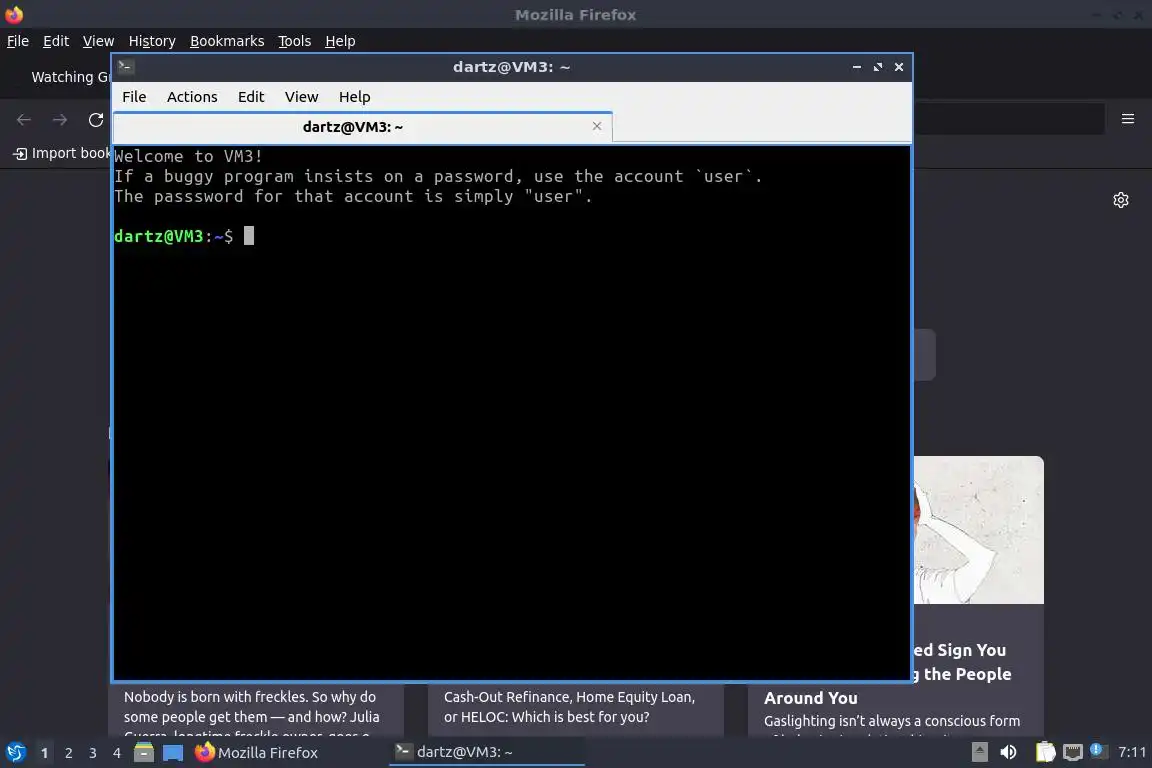The width and height of the screenshot is (1152, 768).
Task: Open new tab settings gear in Firefox
Action: (1120, 200)
